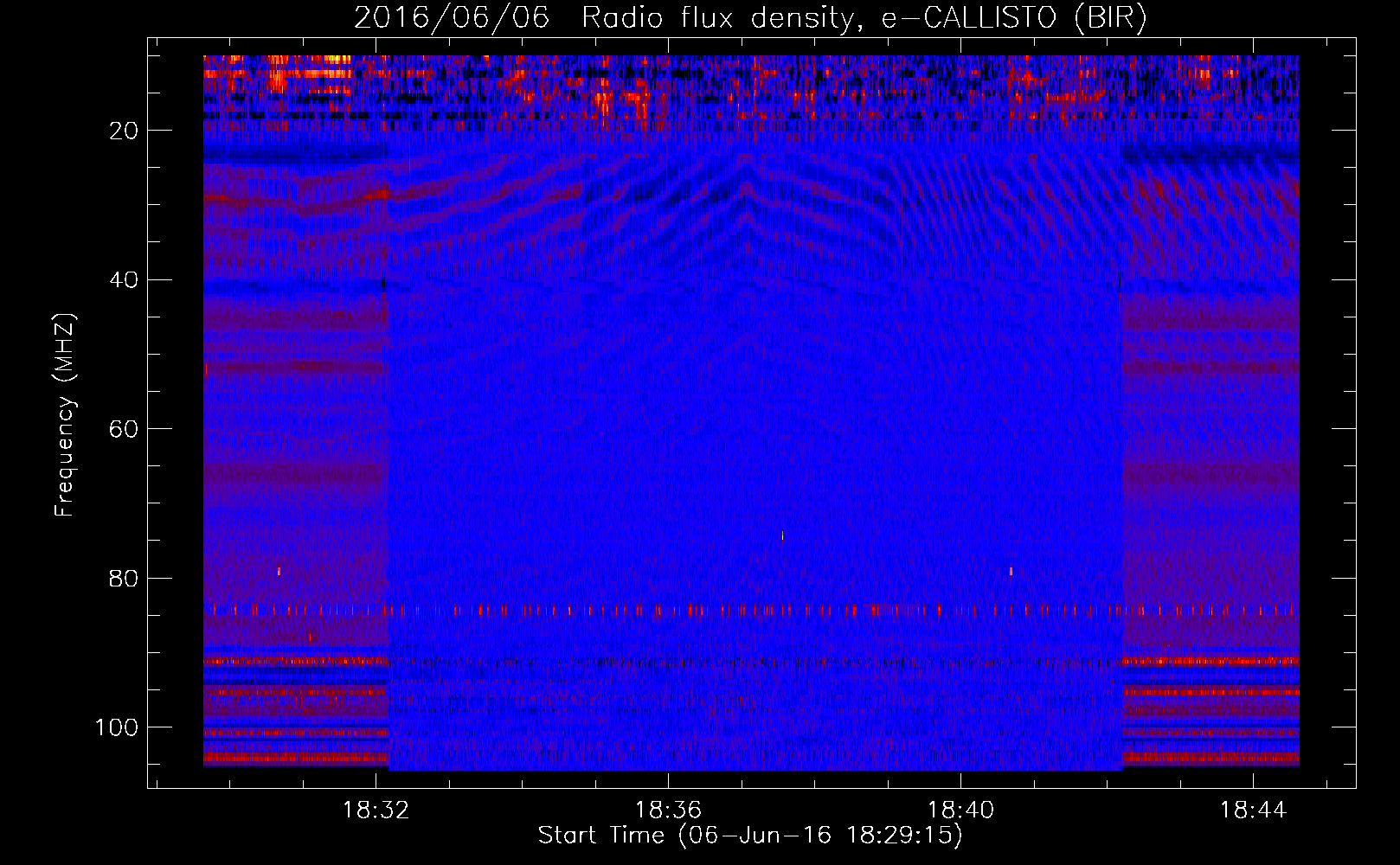Screen dimensions: 1400x865
Task: Click the dashed red line near 85 MHz
Action: [751, 611]
